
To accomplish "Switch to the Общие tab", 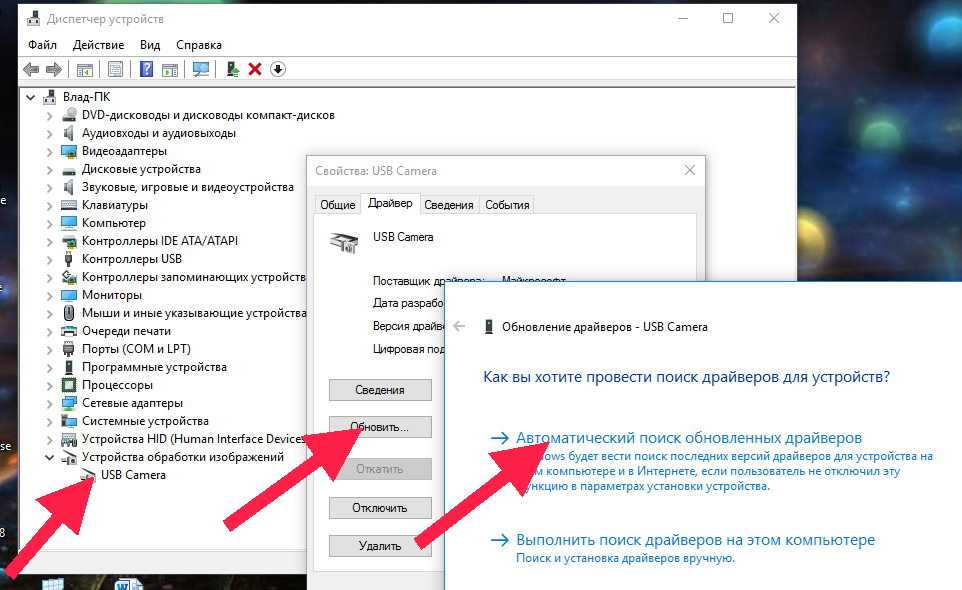I will [337, 205].
